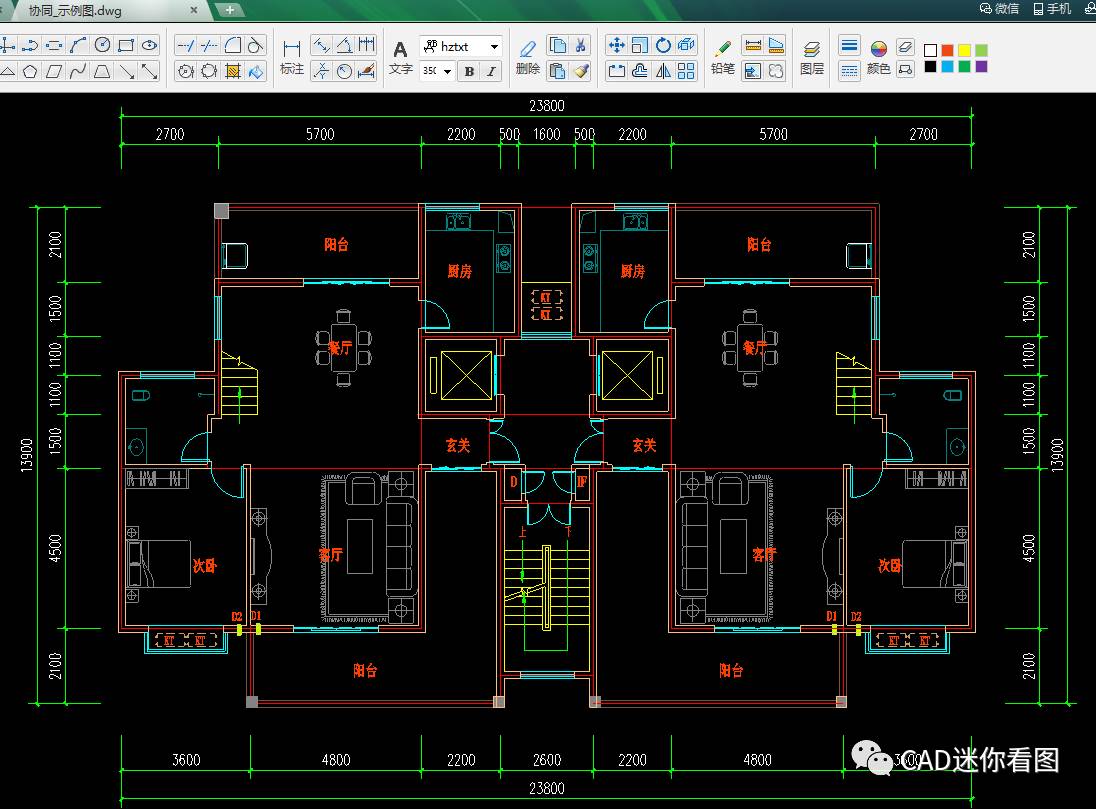Open the 微信 WeChat link
1096x809 pixels.
pos(999,8)
